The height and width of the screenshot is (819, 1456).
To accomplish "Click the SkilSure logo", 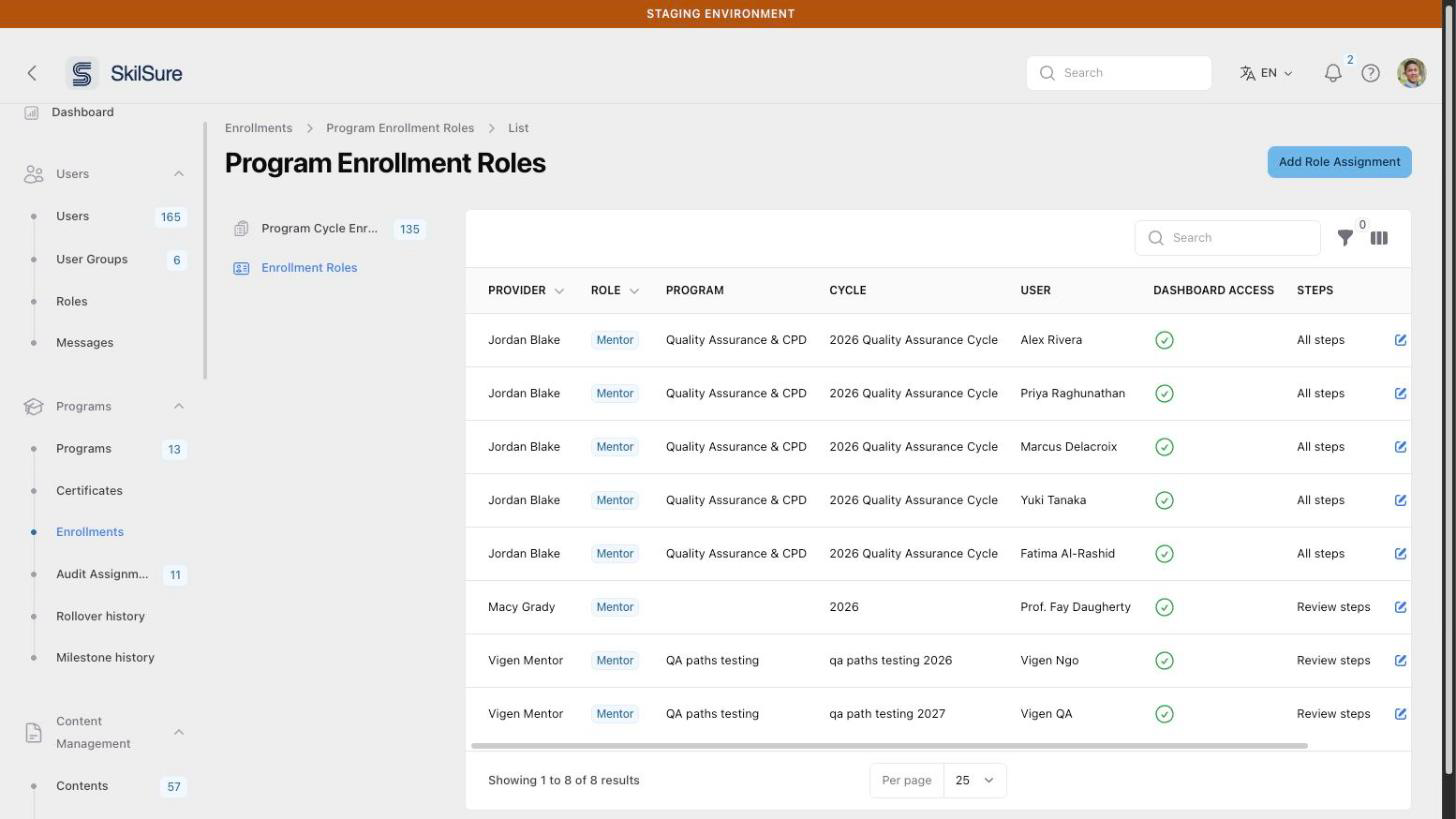I will [x=125, y=73].
